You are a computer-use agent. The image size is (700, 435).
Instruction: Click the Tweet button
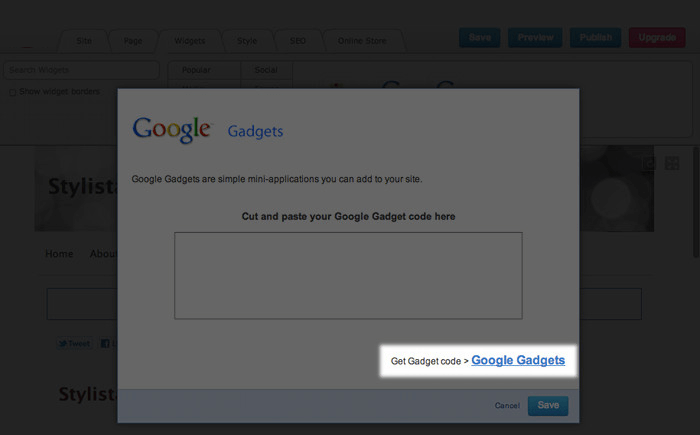point(75,343)
